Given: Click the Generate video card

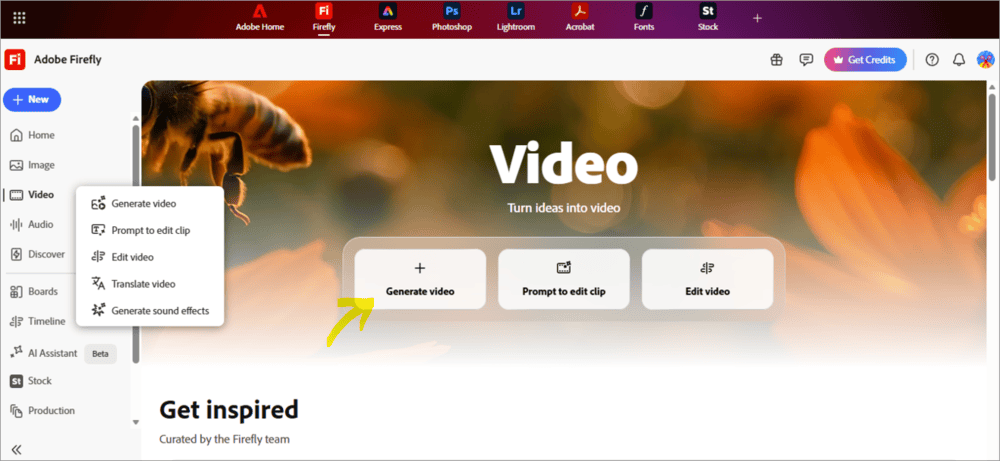Looking at the screenshot, I should (420, 279).
